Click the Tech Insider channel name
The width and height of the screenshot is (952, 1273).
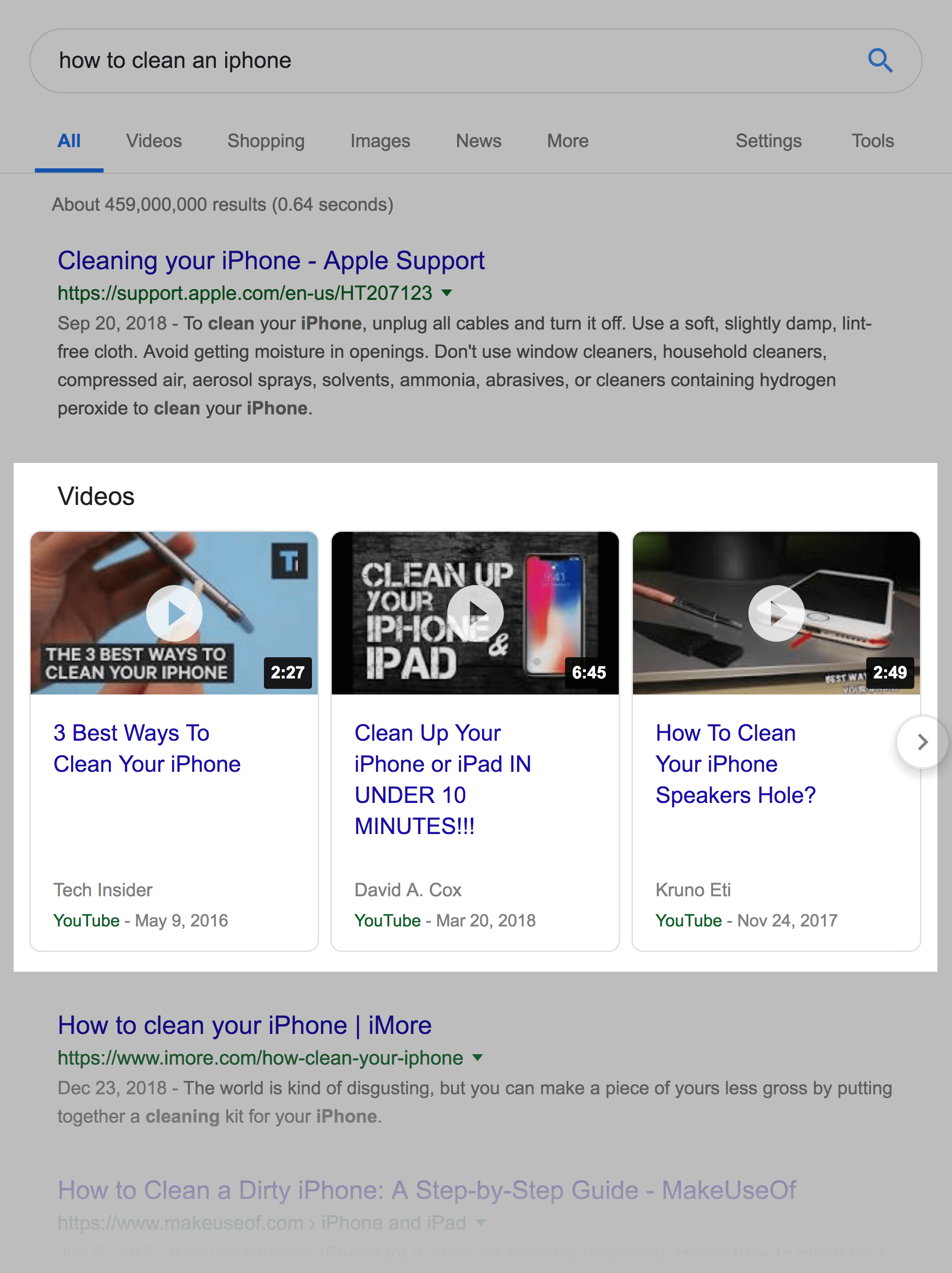[x=103, y=890]
